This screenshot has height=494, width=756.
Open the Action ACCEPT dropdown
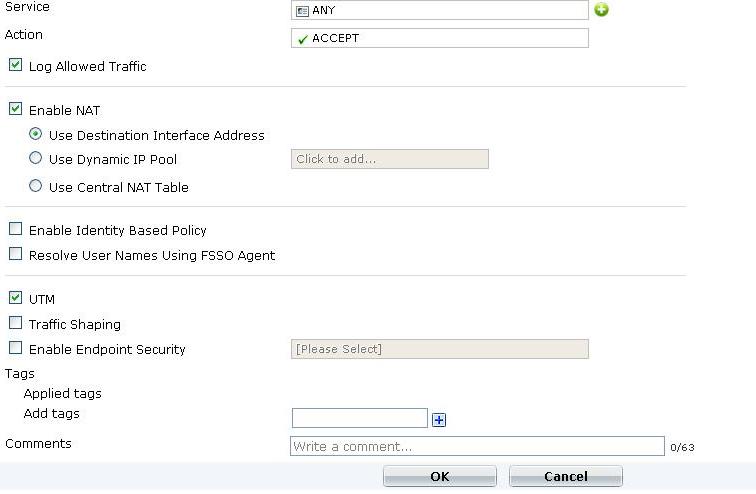pos(440,39)
